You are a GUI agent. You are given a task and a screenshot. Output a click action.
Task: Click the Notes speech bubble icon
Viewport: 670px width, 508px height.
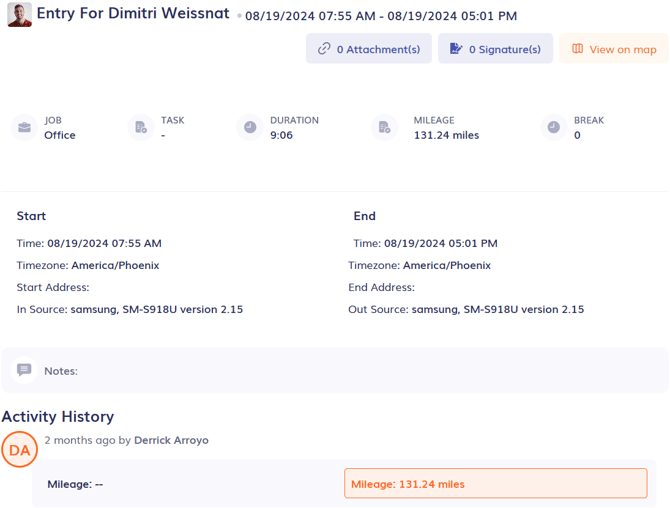pyautogui.click(x=24, y=370)
